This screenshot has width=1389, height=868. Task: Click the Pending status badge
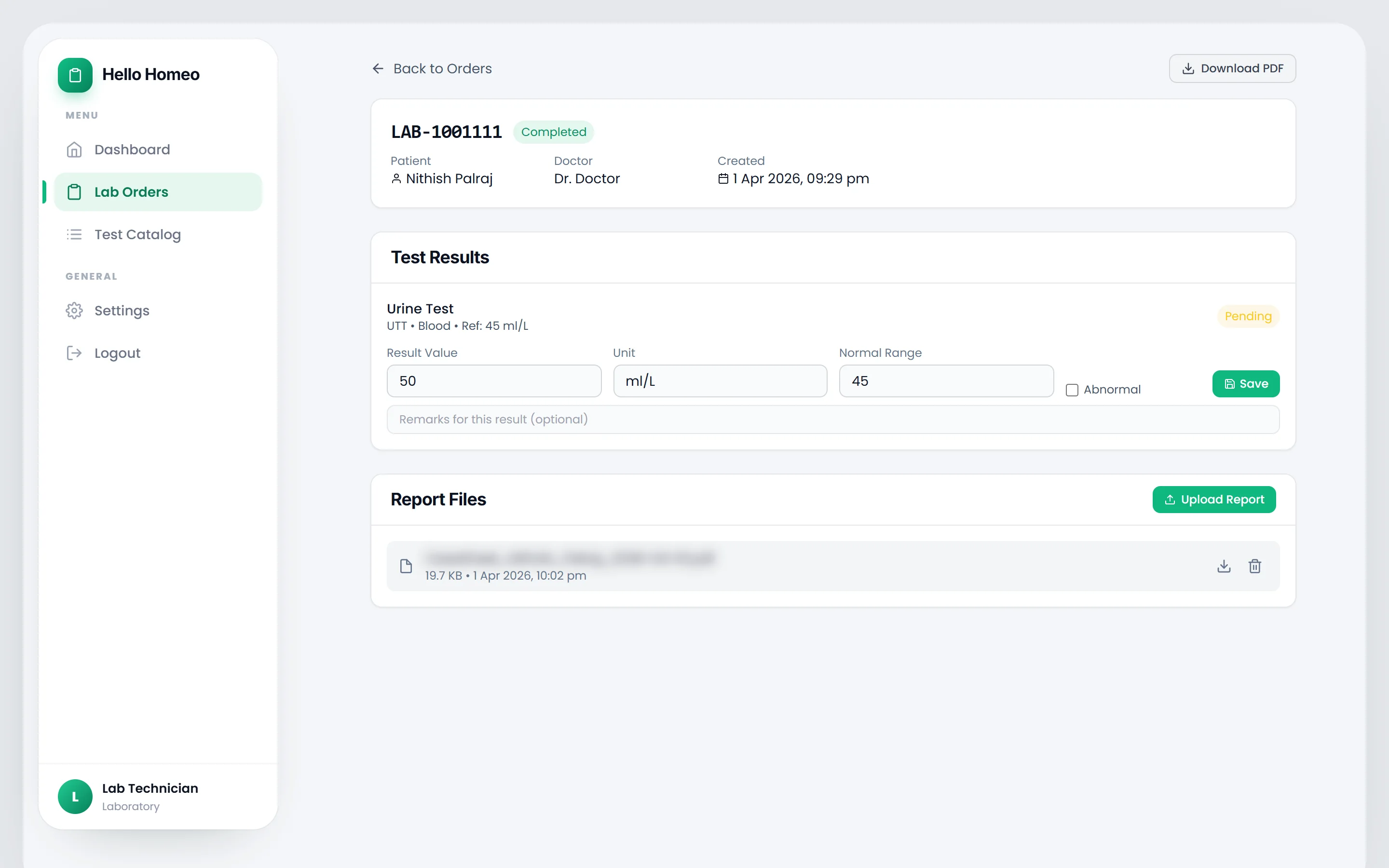pyautogui.click(x=1248, y=316)
